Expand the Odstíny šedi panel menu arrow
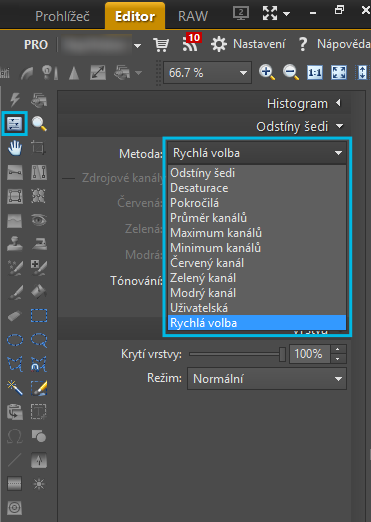The image size is (371, 522). point(339,126)
